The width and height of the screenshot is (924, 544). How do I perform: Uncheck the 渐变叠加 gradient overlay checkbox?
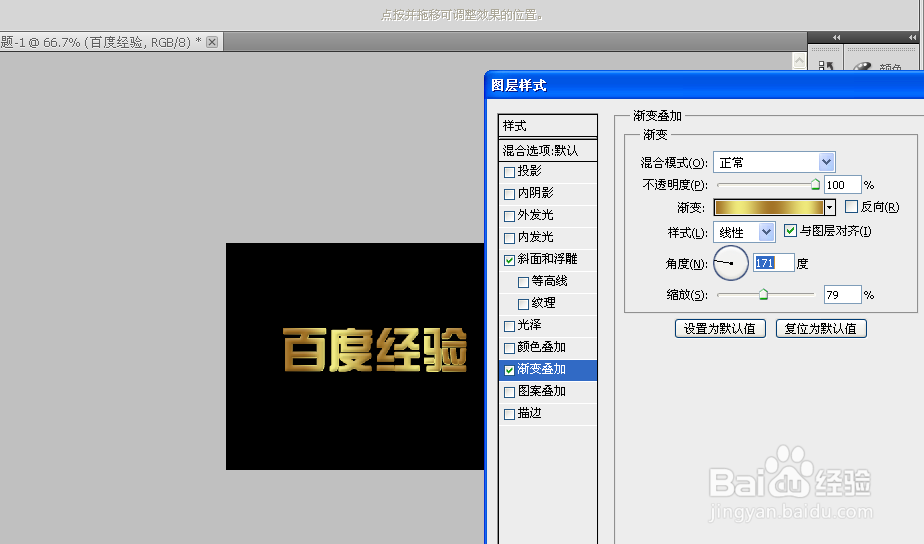pyautogui.click(x=510, y=370)
